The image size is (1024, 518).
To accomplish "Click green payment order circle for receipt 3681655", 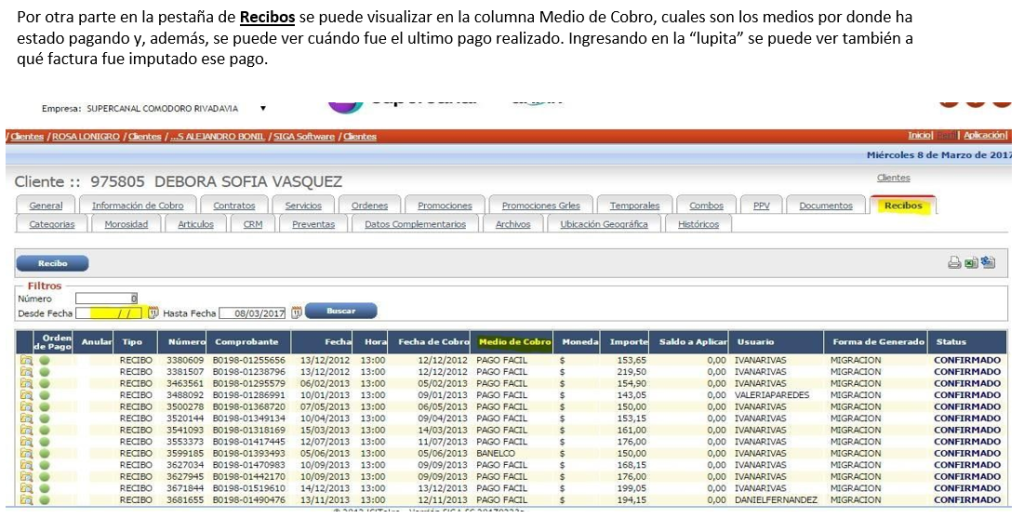I will 44,500.
